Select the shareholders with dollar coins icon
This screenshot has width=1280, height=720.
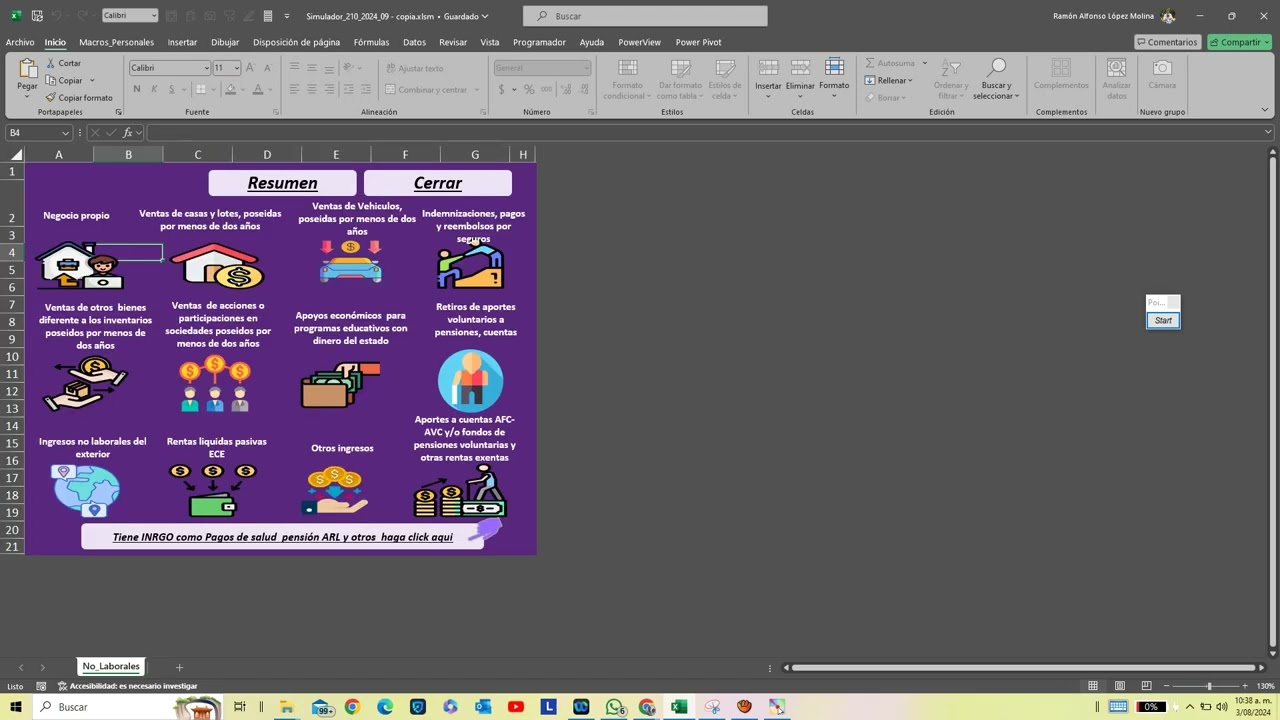214,384
